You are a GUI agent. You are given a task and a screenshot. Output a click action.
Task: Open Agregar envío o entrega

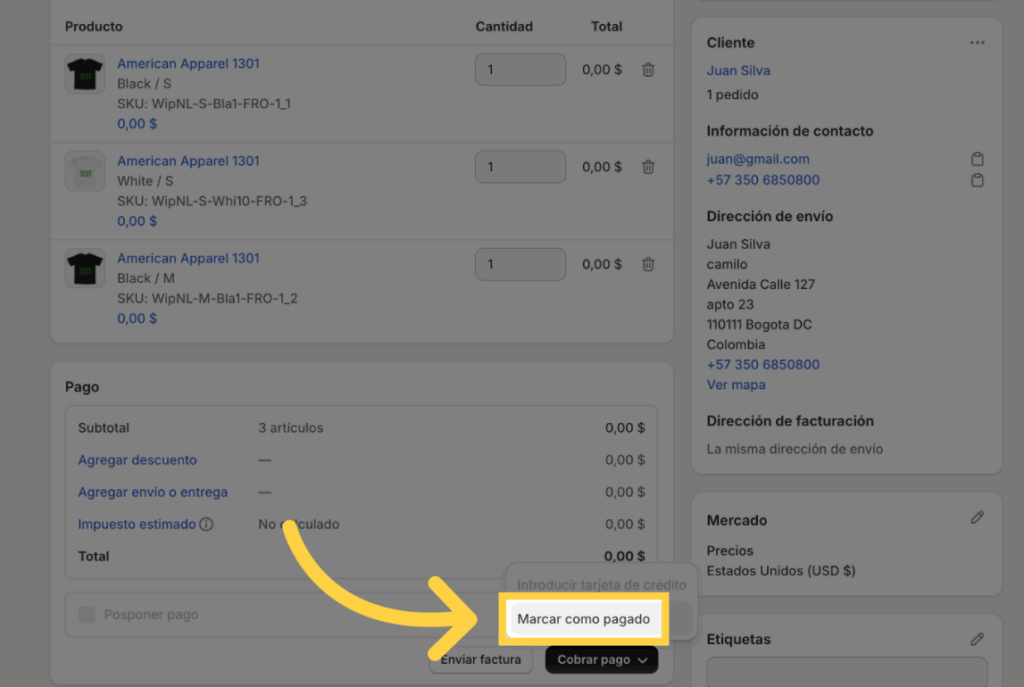pos(152,492)
